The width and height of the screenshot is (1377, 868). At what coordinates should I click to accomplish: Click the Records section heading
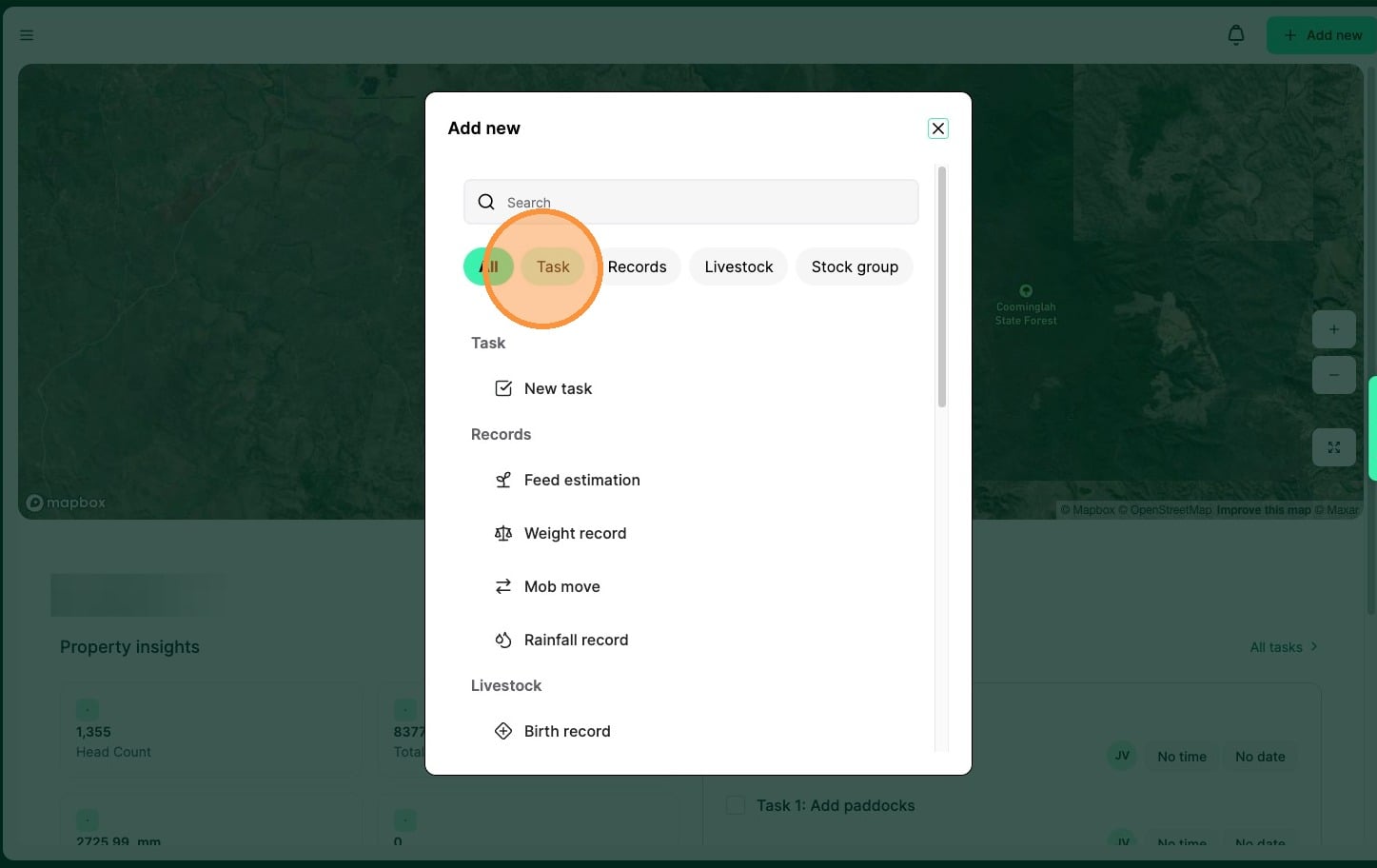click(x=501, y=434)
